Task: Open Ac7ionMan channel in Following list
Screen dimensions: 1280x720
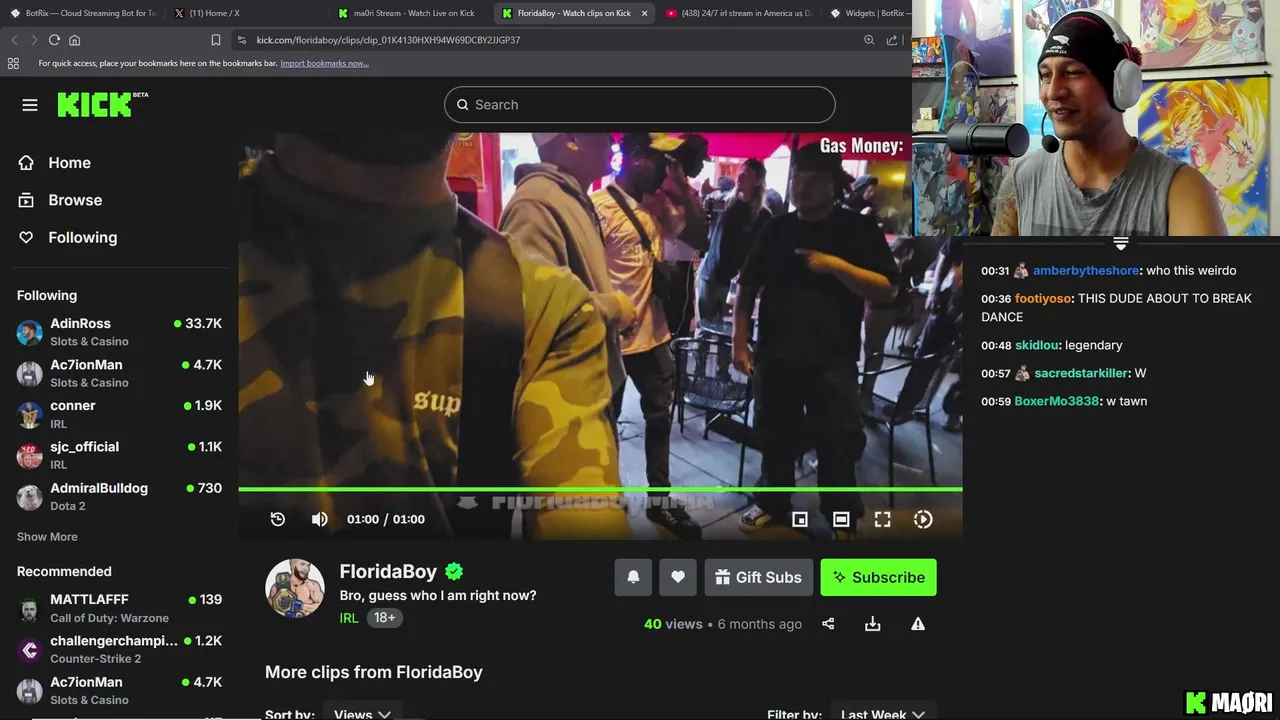Action: (119, 373)
